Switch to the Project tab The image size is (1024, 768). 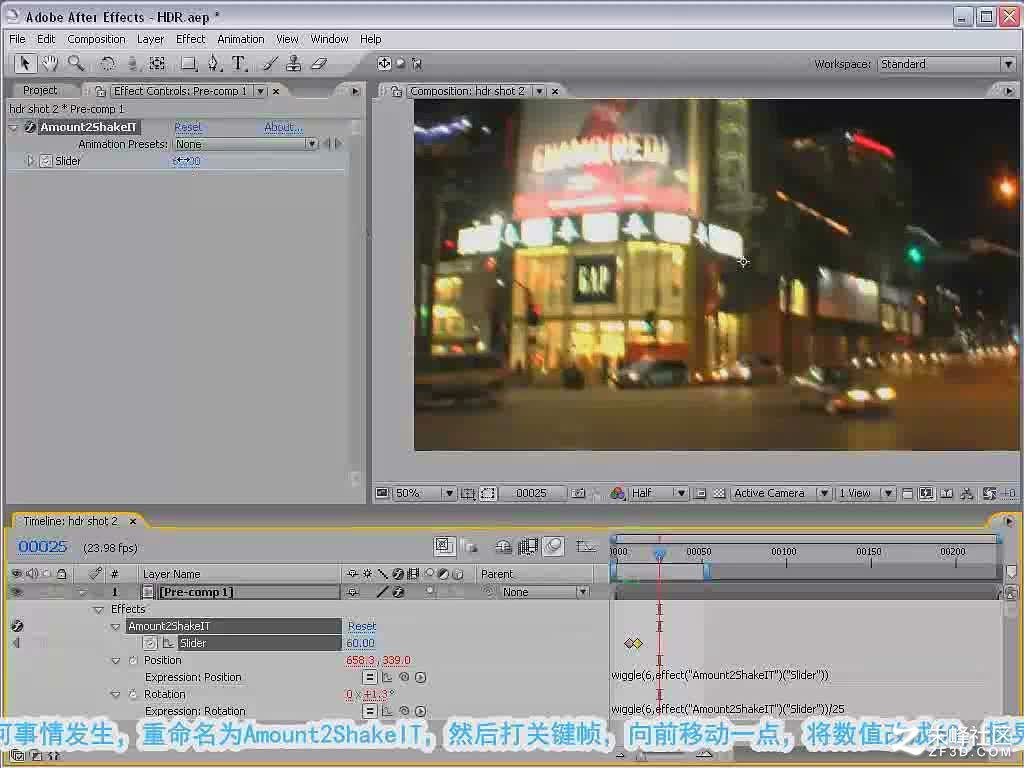[40, 90]
